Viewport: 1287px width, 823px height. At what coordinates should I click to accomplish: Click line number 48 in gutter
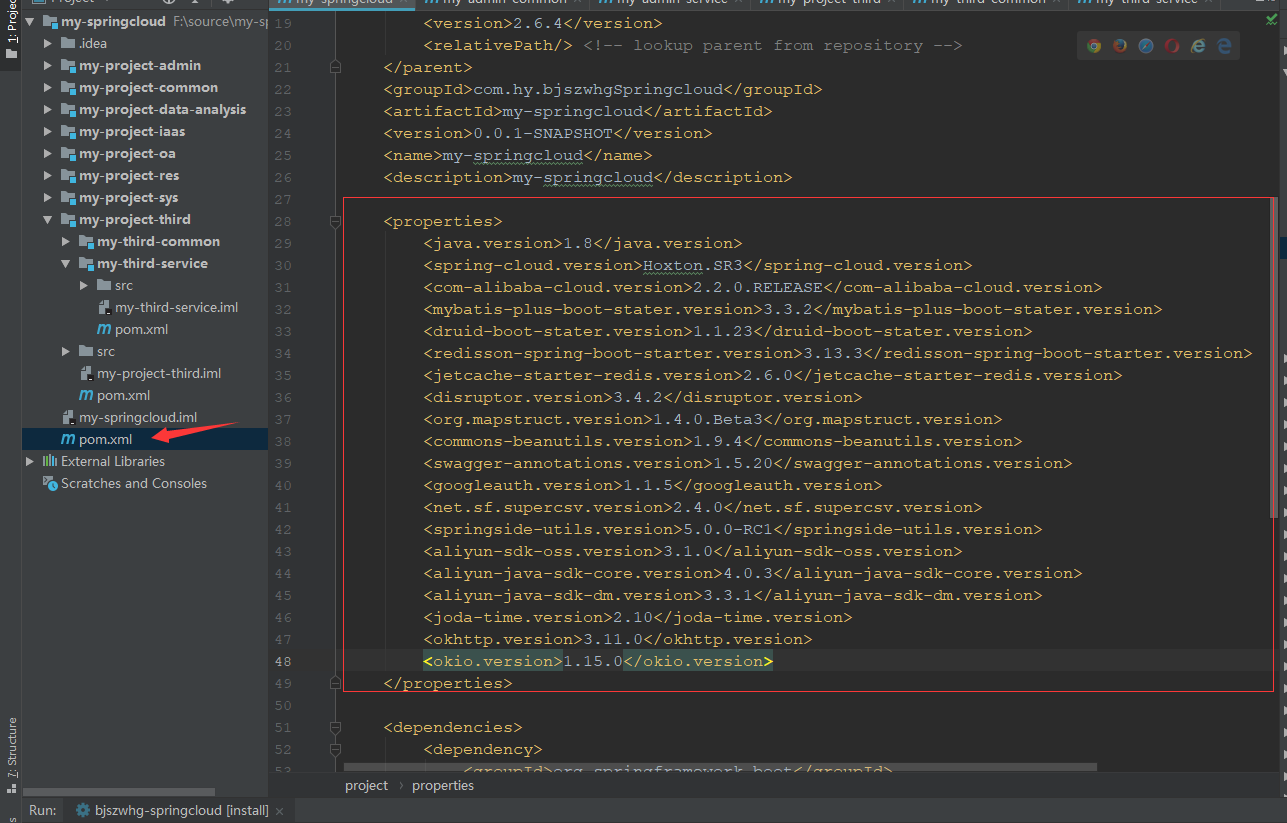point(282,661)
